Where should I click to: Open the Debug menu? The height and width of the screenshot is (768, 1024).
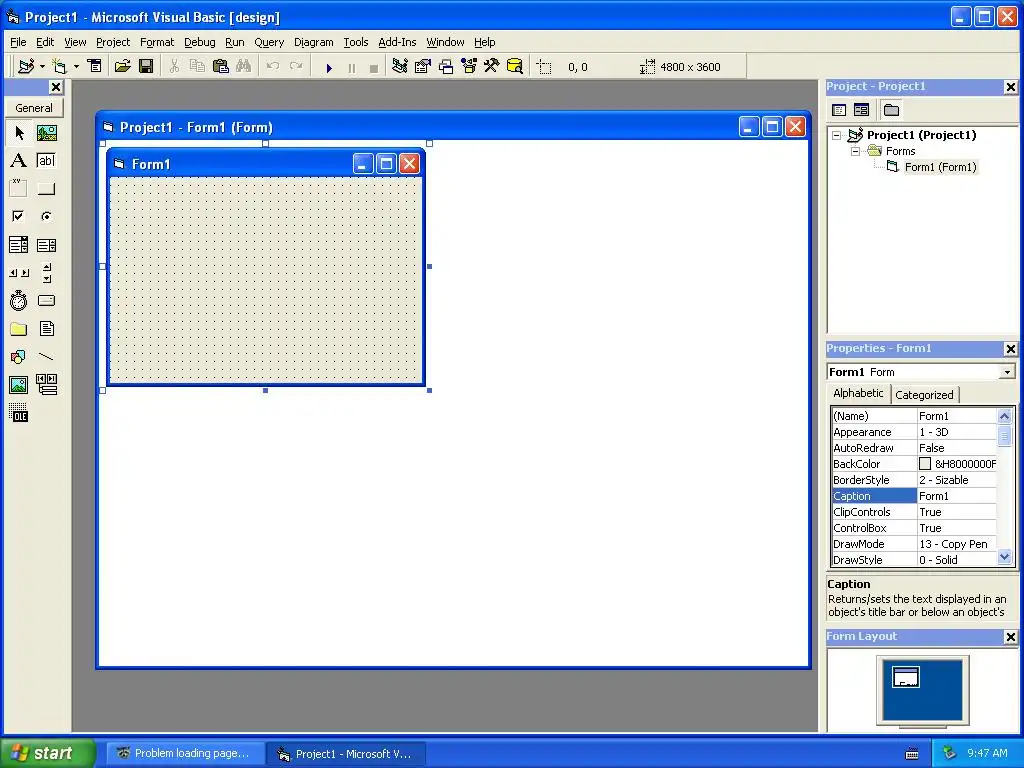pyautogui.click(x=199, y=42)
